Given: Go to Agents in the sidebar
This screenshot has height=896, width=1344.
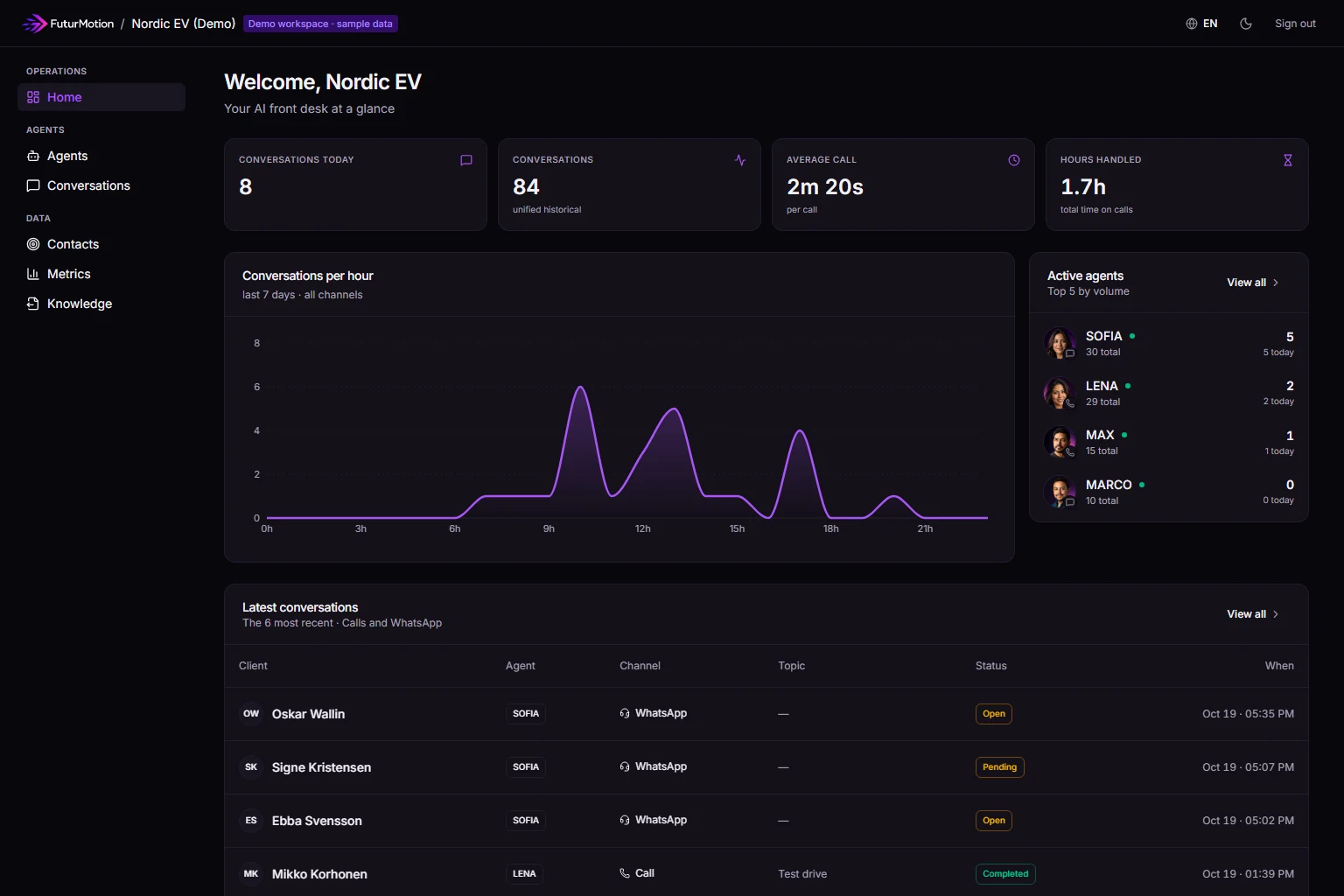Looking at the screenshot, I should coord(101,156).
